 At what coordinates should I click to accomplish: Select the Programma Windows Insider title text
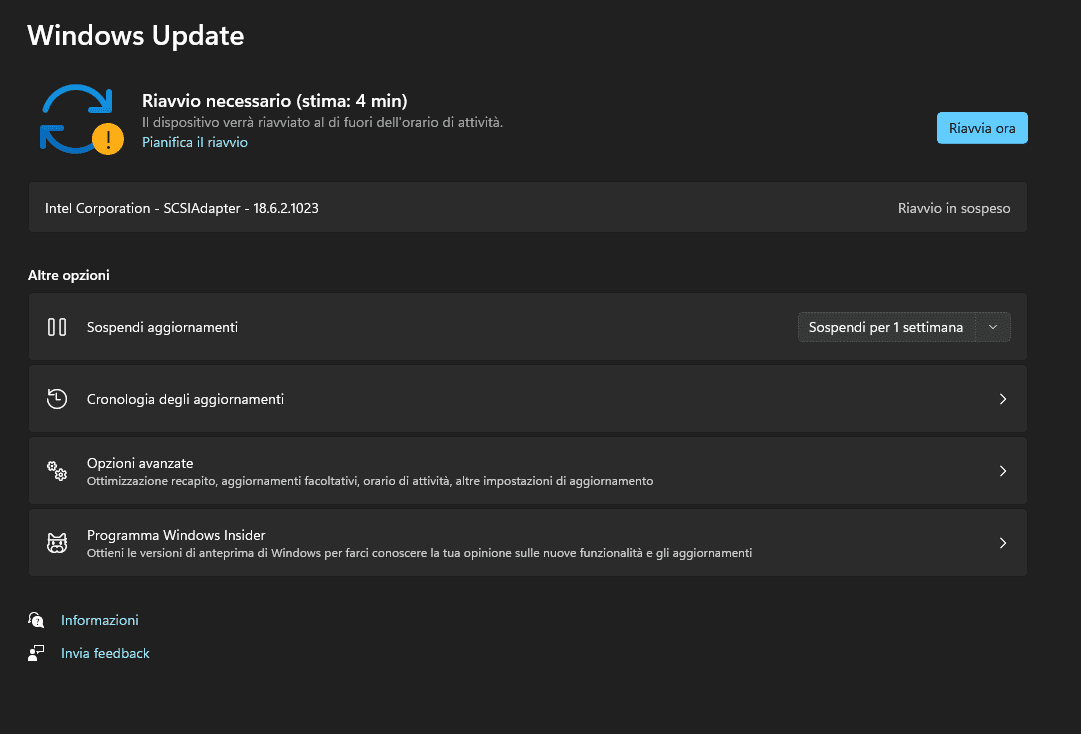[176, 535]
